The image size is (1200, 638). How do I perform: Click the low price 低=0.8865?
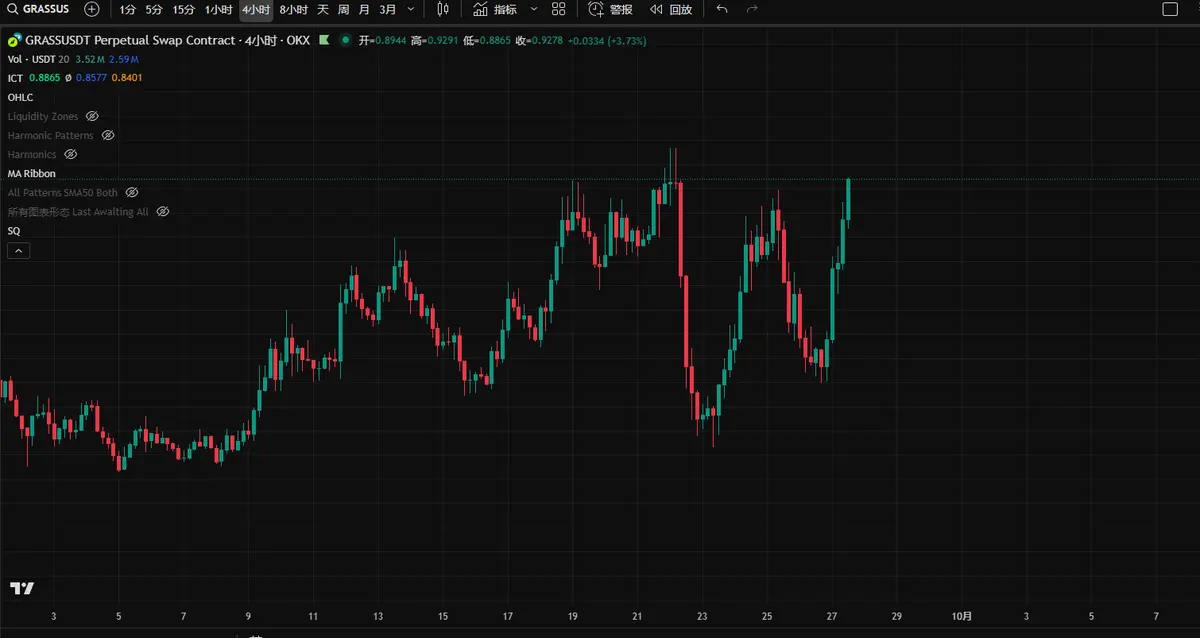pyautogui.click(x=487, y=40)
